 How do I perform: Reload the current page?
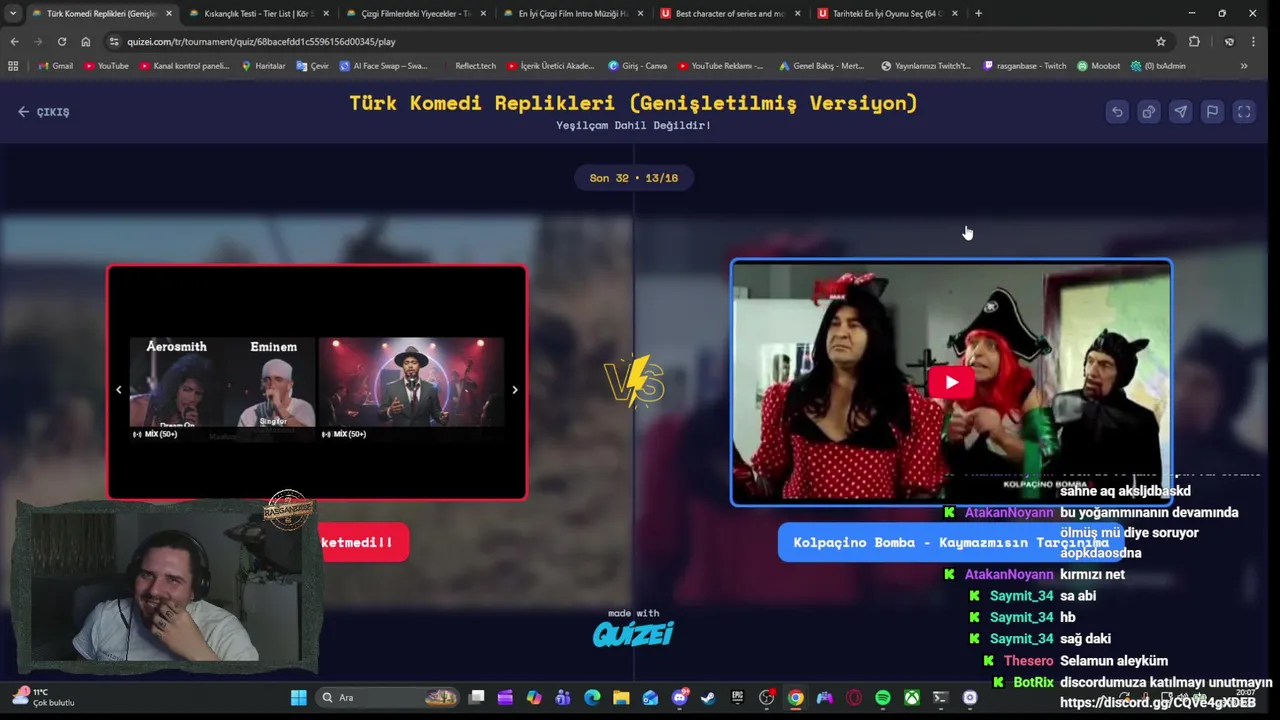[62, 41]
